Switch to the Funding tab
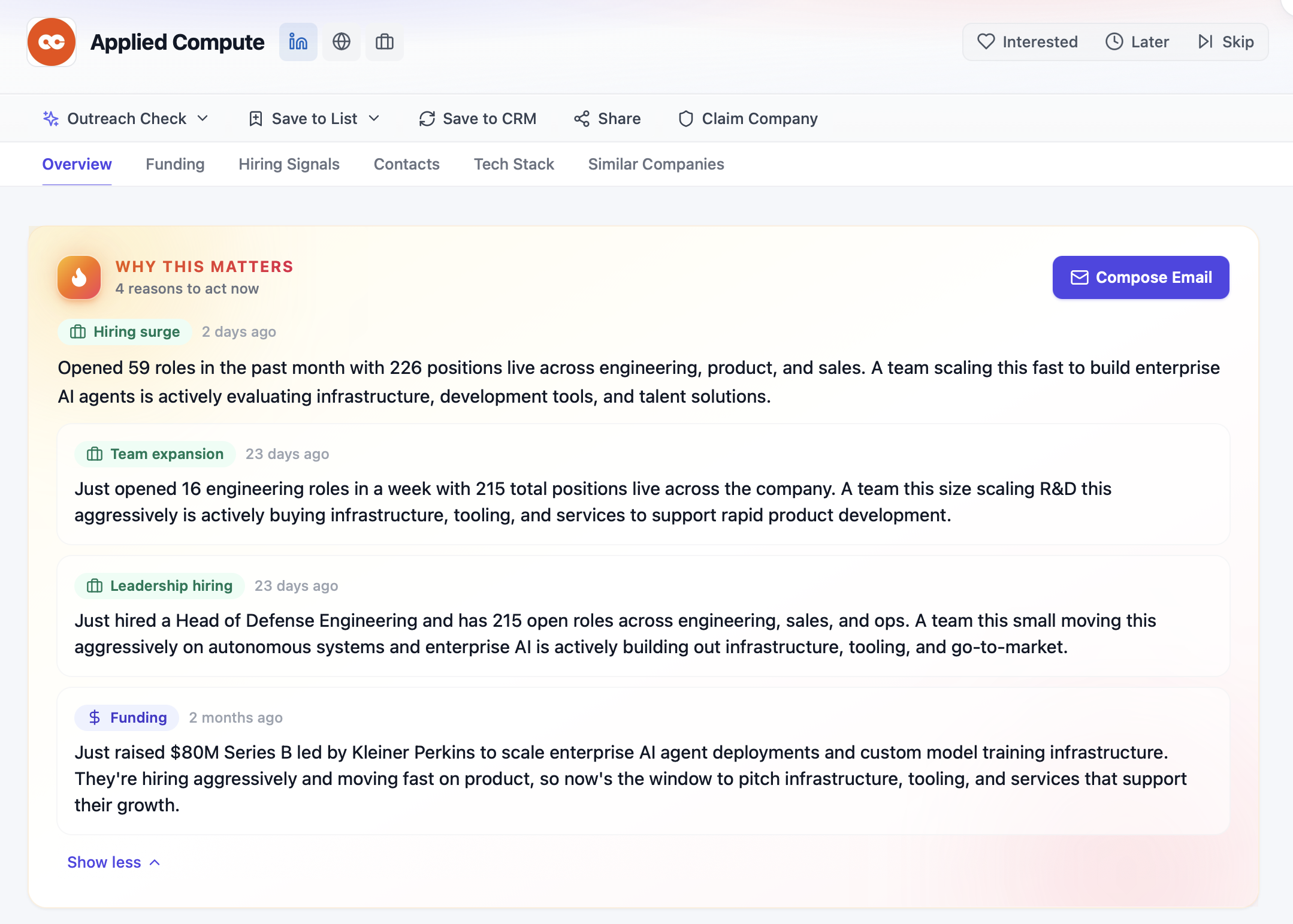The width and height of the screenshot is (1293, 924). [175, 164]
